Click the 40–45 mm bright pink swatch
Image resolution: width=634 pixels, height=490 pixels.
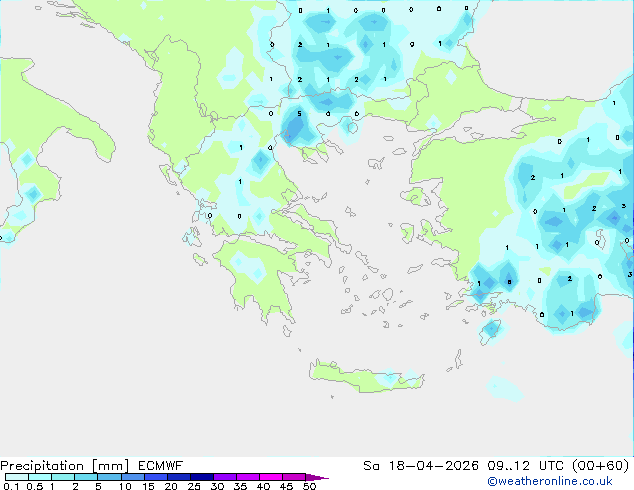click(271, 477)
